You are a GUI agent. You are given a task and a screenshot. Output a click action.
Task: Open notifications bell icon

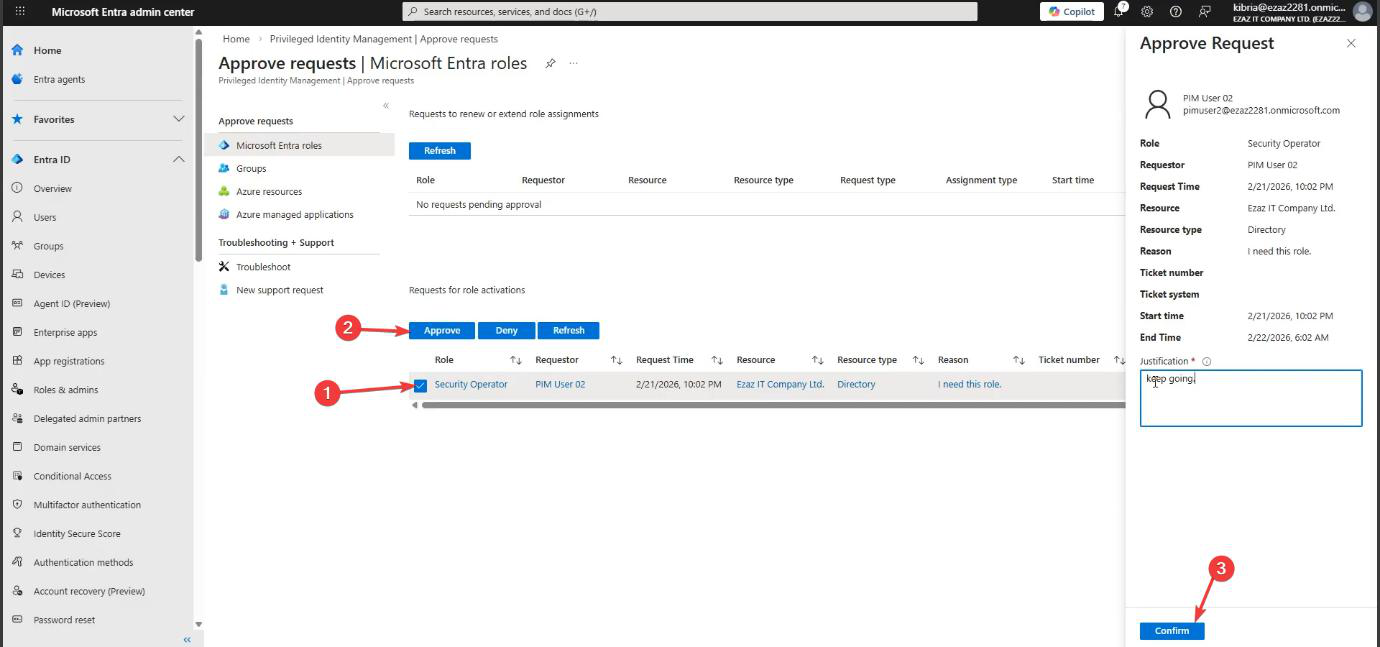point(1119,11)
